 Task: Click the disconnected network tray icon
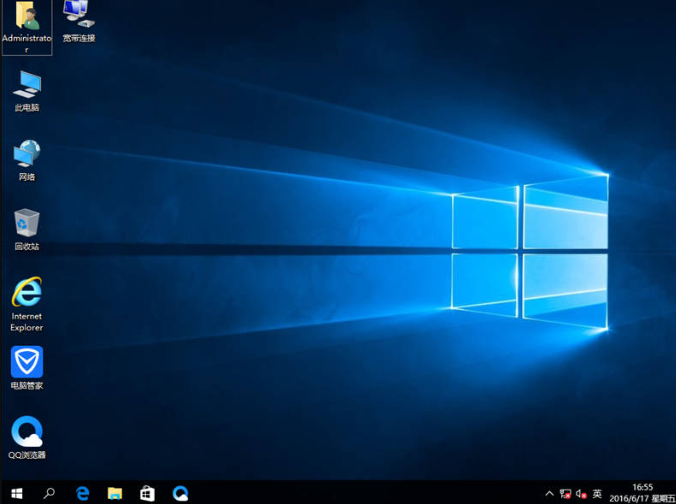coord(565,494)
